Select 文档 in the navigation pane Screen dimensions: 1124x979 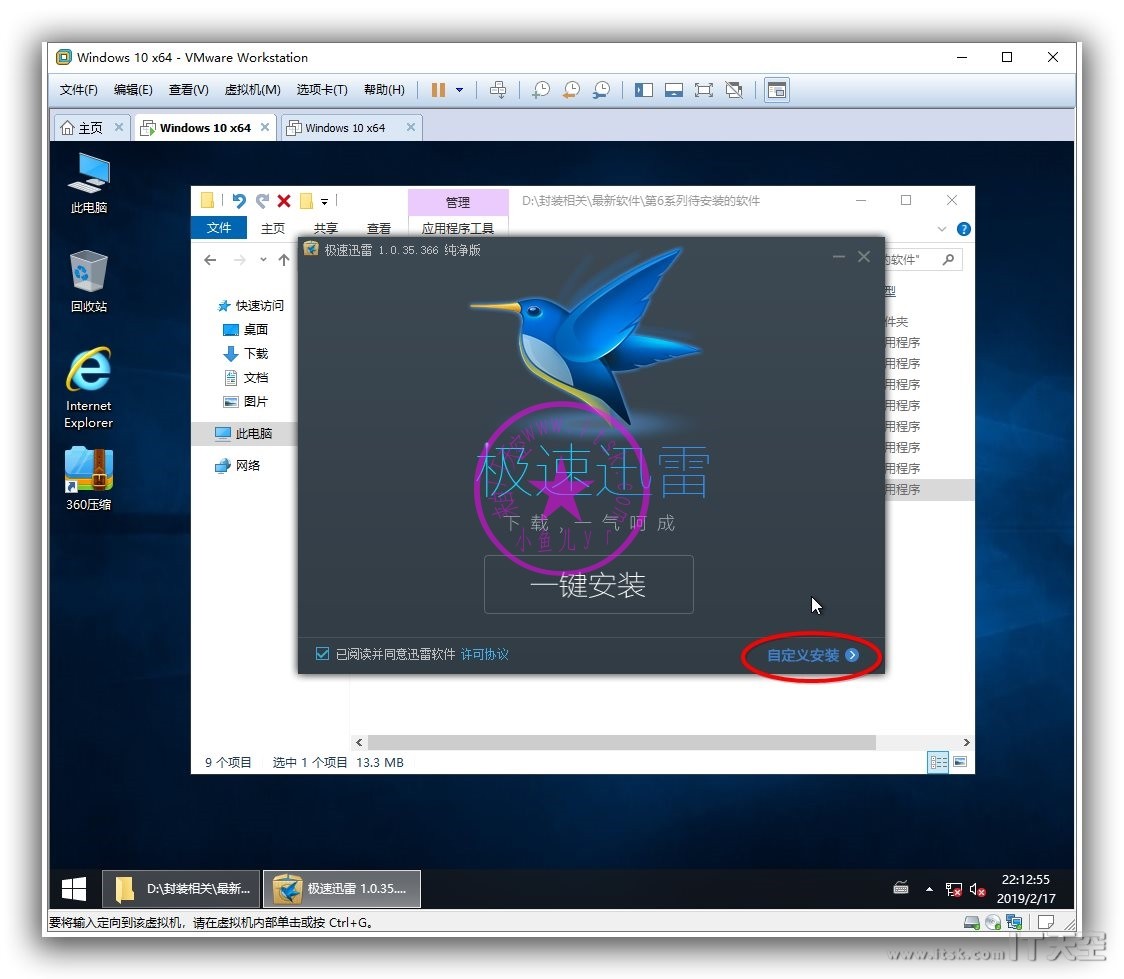(x=246, y=378)
